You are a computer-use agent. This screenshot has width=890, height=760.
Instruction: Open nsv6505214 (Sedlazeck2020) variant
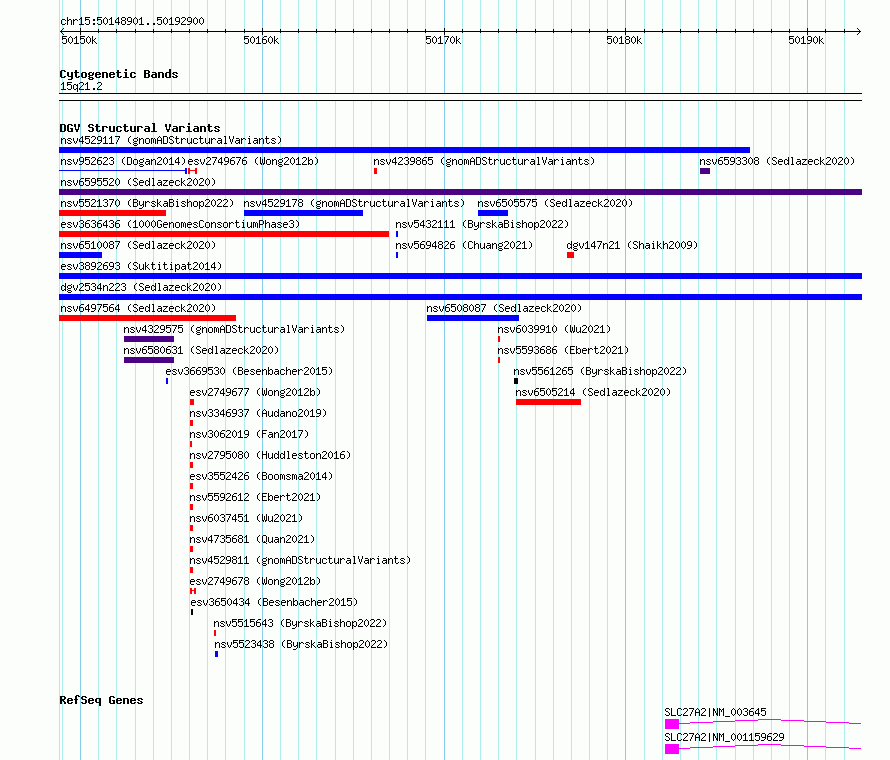pos(593,392)
